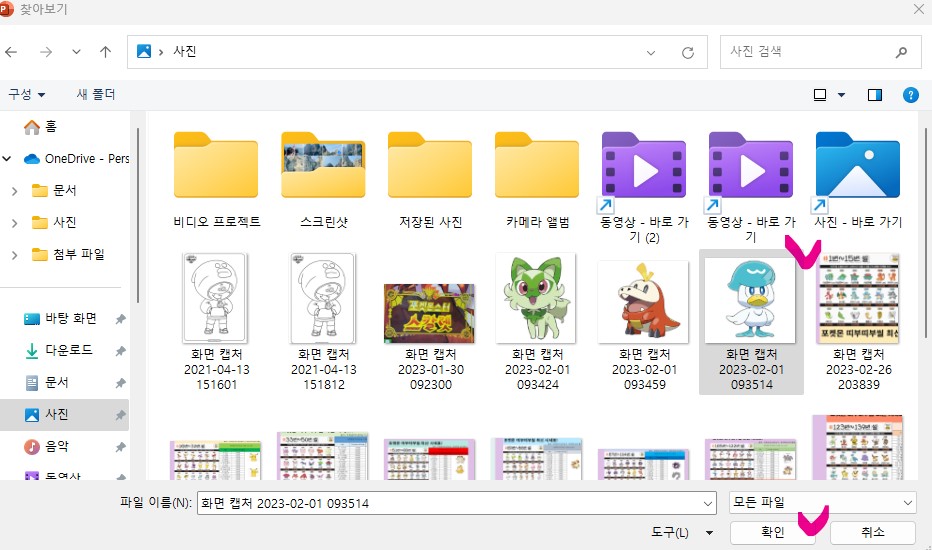Expand the OneDrive 문서 folder
Viewport: 932px width, 550px height.
point(15,191)
